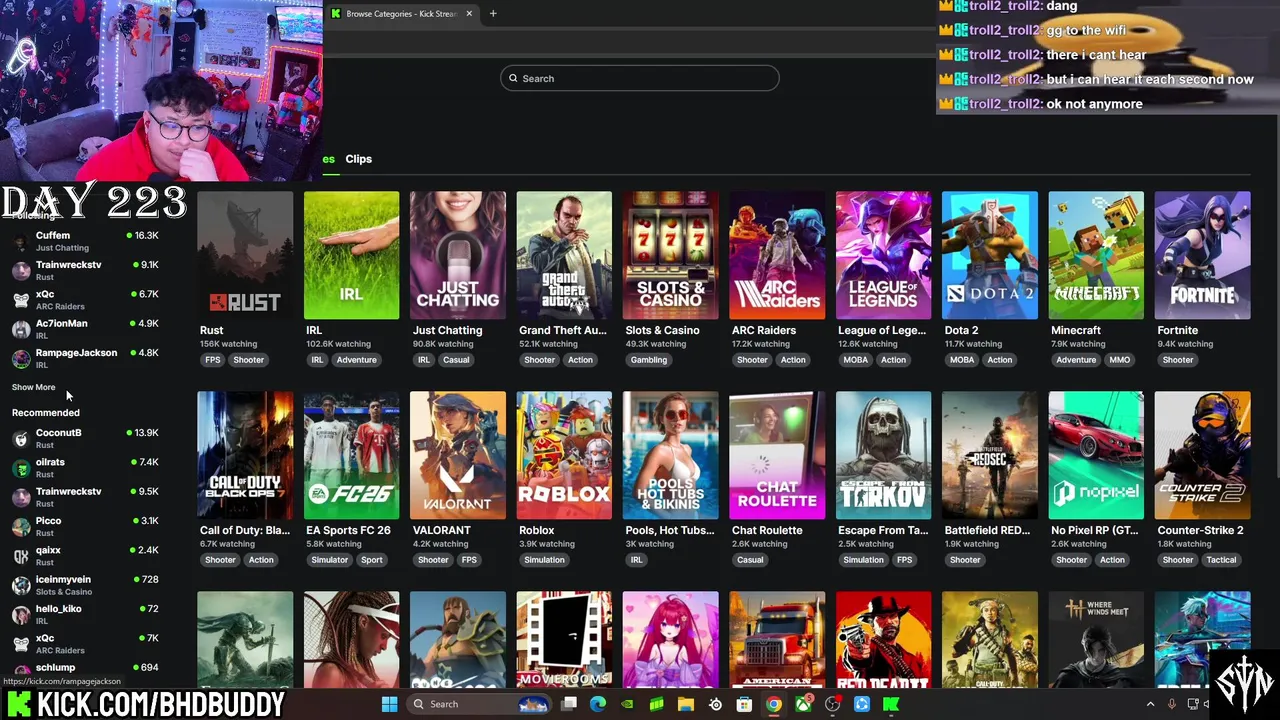Open the Trainwreckstv avatar in Following
The width and height of the screenshot is (1280, 720).
click(x=21, y=271)
